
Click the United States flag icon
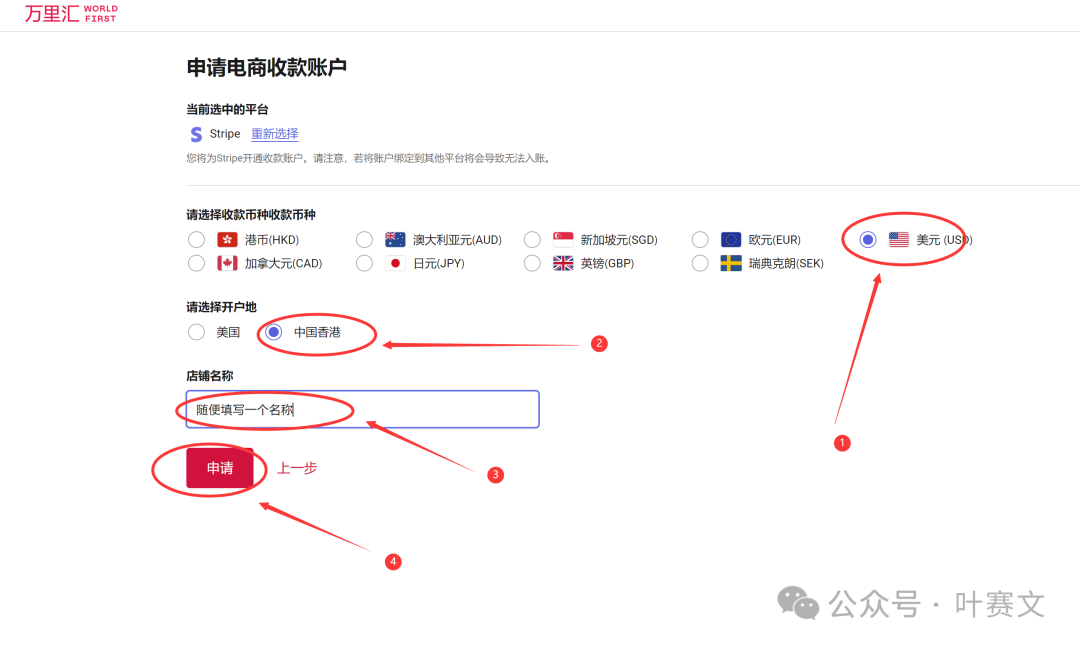(x=899, y=240)
